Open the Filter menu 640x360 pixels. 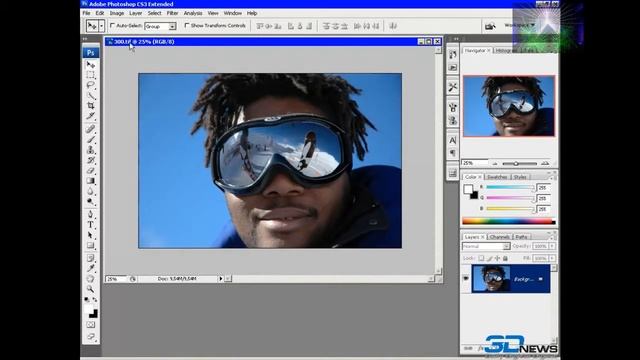click(x=172, y=13)
